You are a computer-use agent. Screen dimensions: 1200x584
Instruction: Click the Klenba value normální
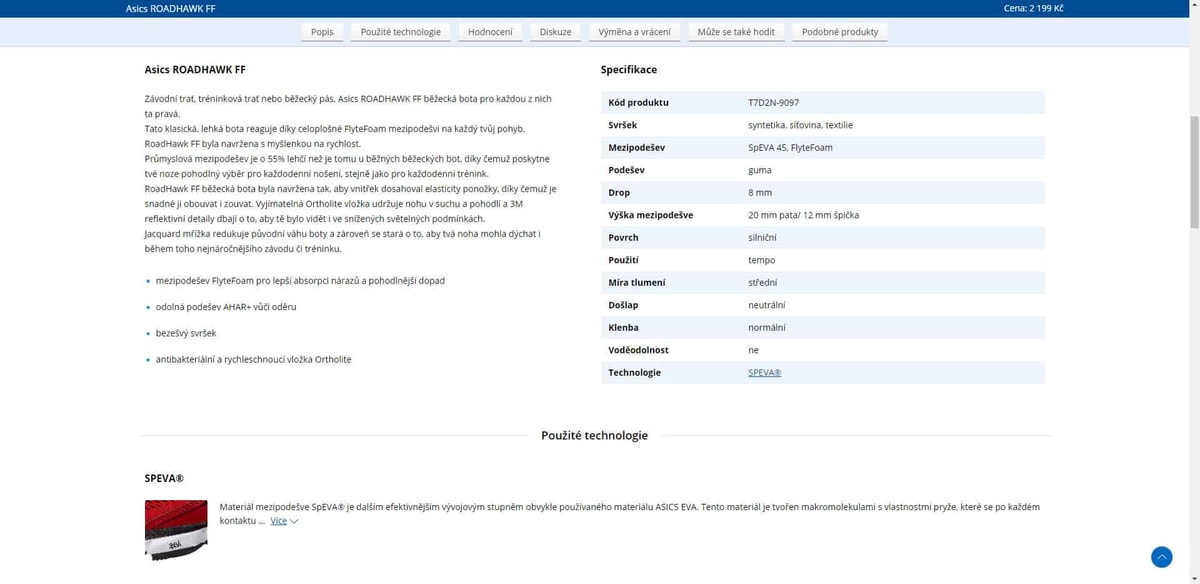point(766,328)
